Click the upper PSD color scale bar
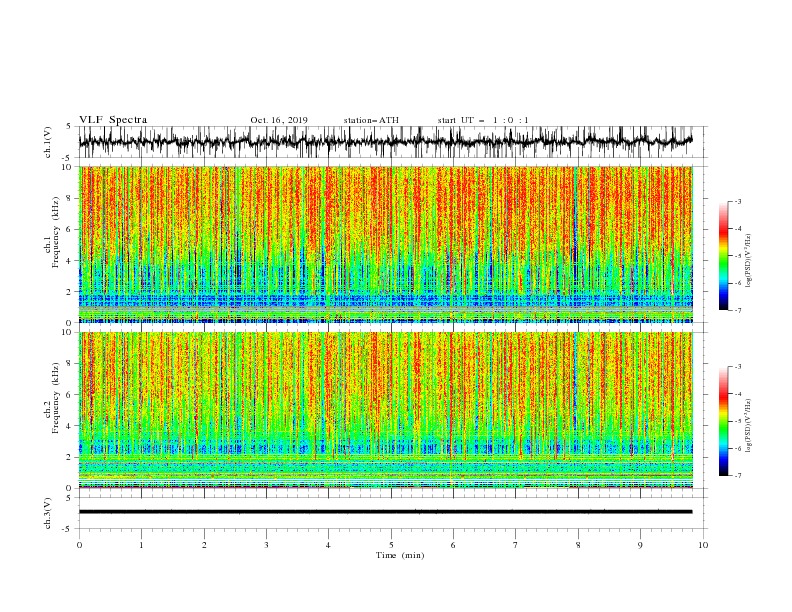 pyautogui.click(x=723, y=256)
